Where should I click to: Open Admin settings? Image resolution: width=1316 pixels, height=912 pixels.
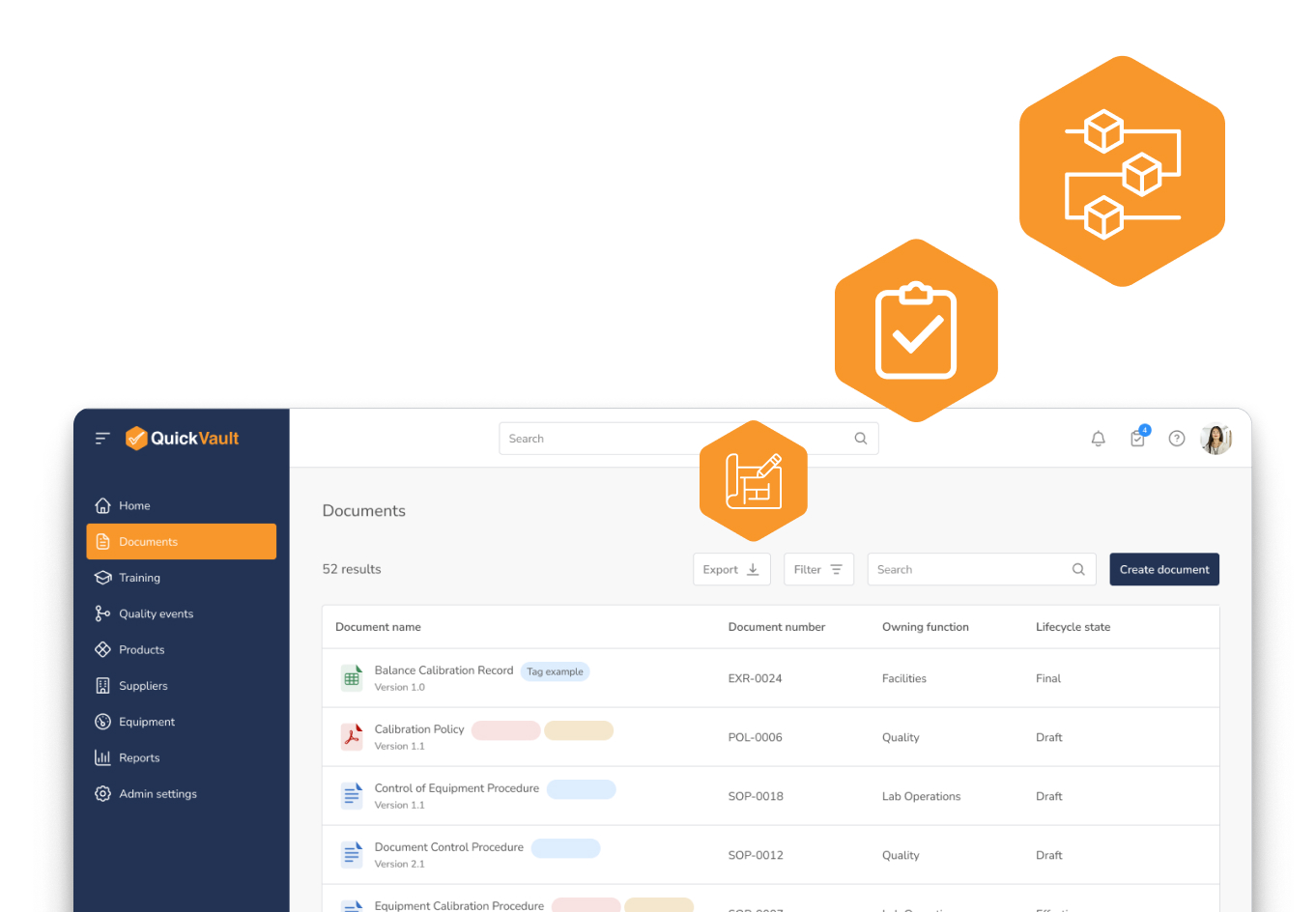[x=157, y=794]
